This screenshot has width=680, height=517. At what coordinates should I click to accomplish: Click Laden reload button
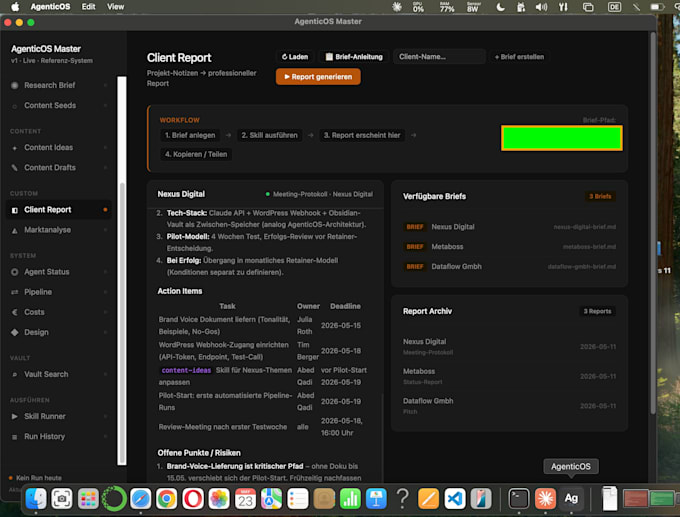point(295,57)
